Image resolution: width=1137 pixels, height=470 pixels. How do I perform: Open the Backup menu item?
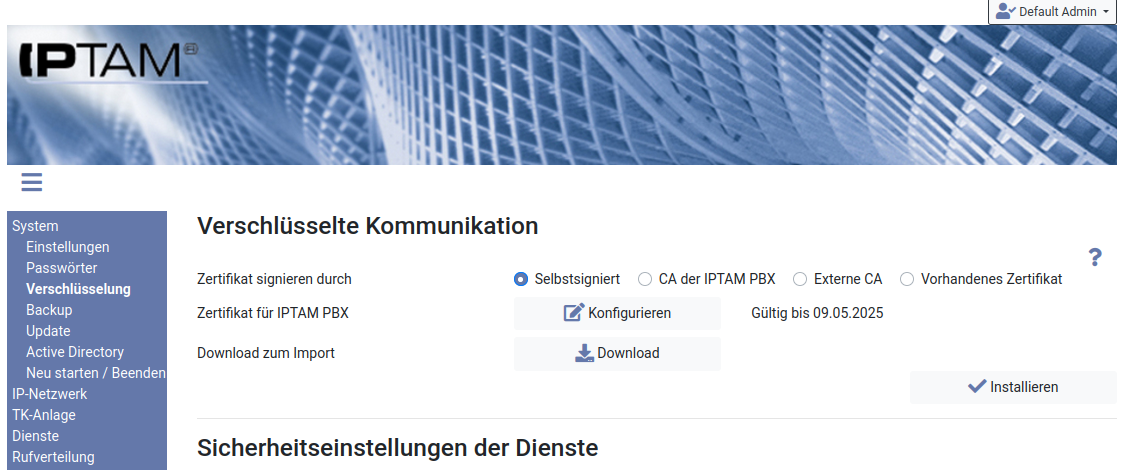(49, 310)
